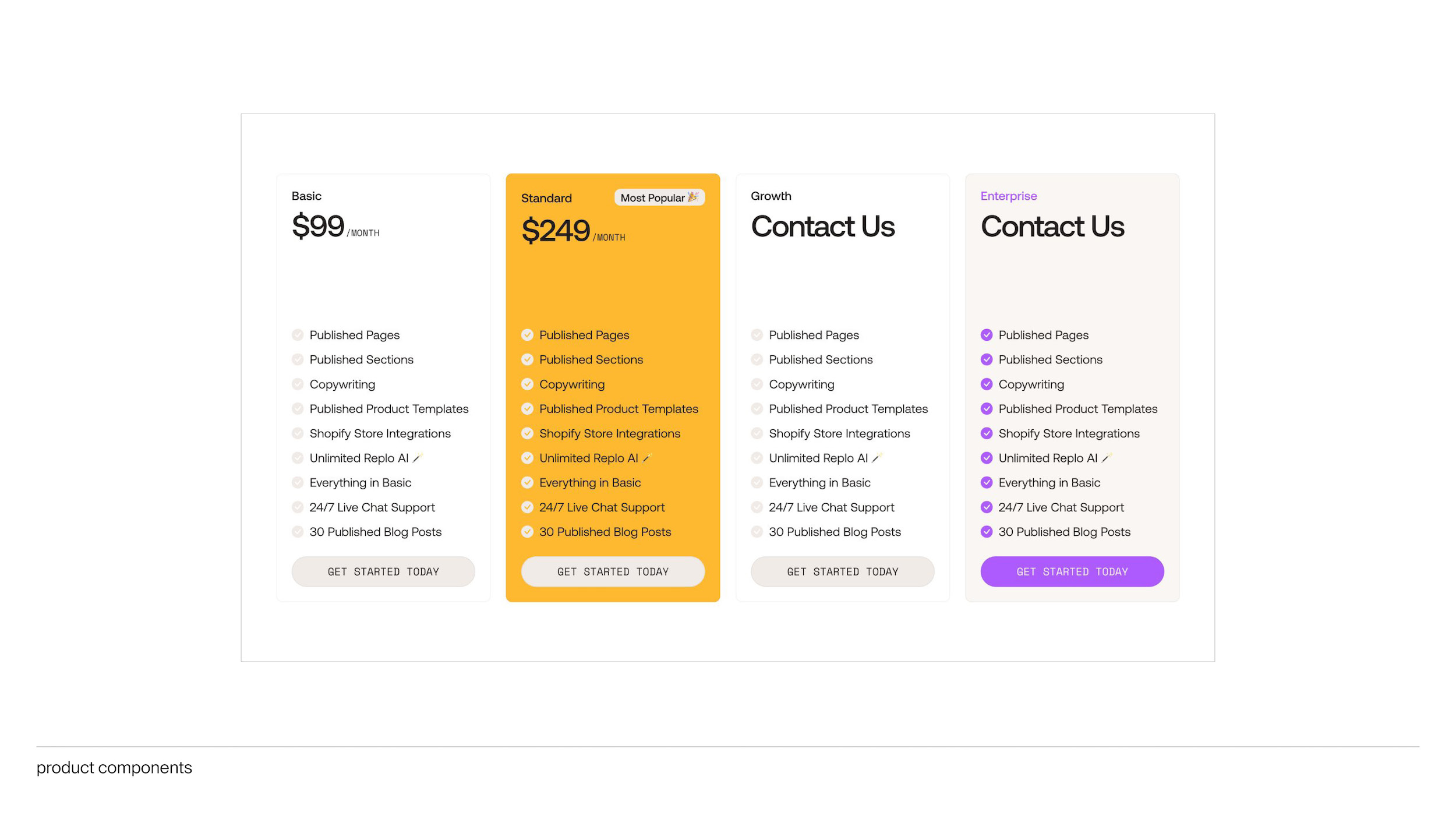Click checkmark beside Everything in Basic in Standard

pos(527,482)
